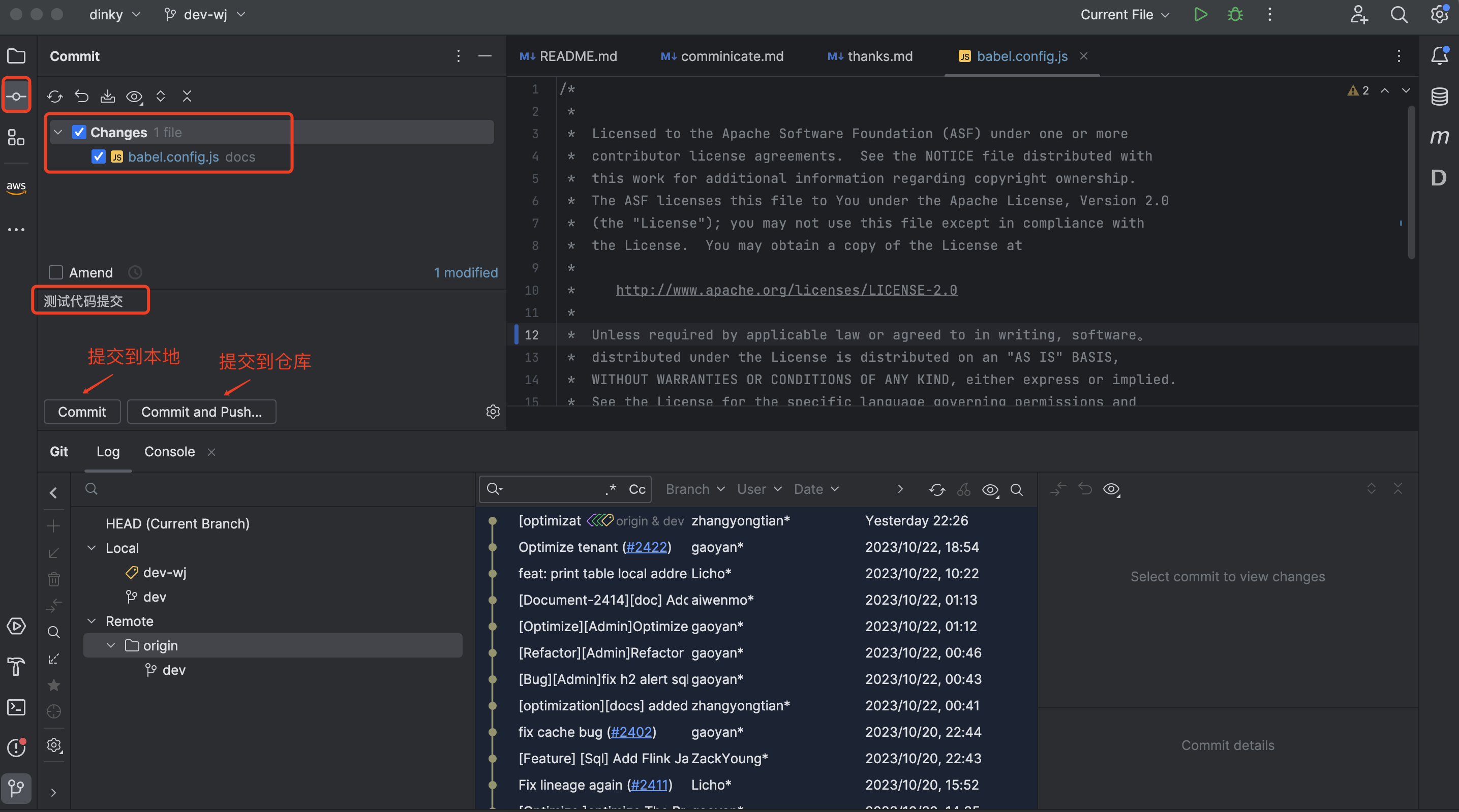Click the Shelve changes icon
The image size is (1459, 812).
click(x=108, y=96)
